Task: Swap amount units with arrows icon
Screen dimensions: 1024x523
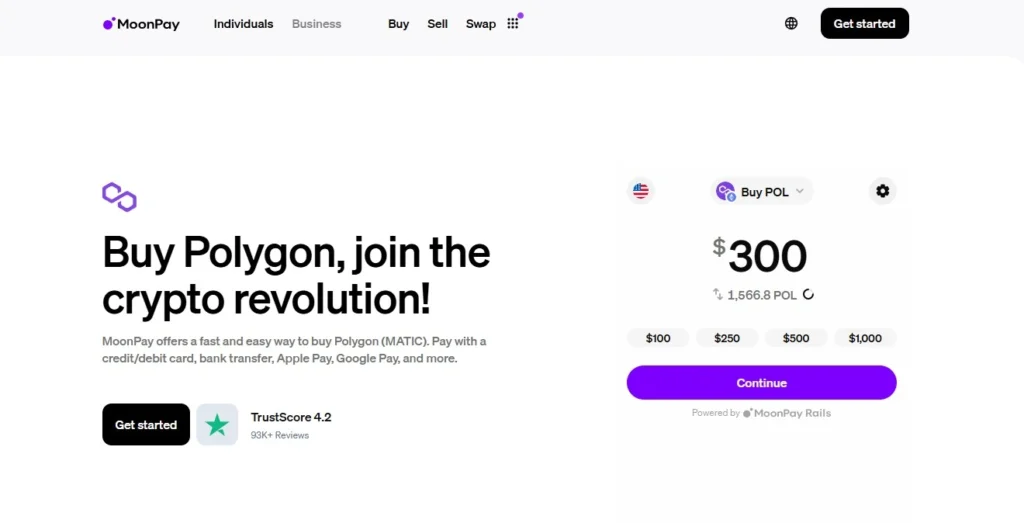Action: tap(718, 294)
